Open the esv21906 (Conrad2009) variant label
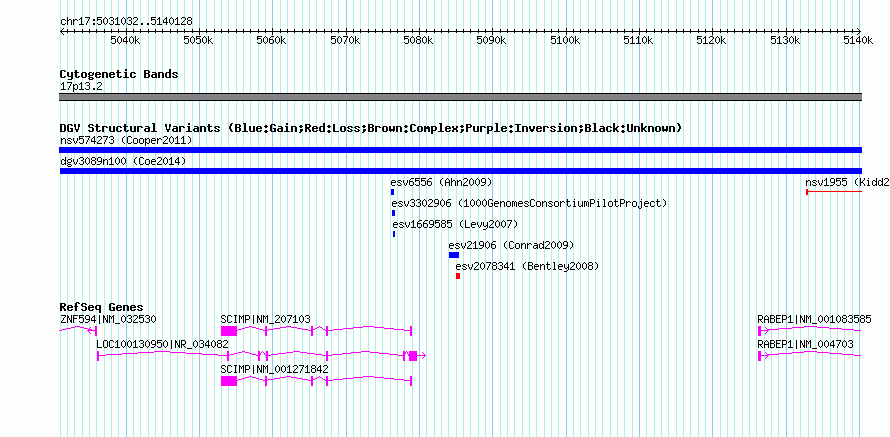The height and width of the screenshot is (437, 890). tap(511, 245)
